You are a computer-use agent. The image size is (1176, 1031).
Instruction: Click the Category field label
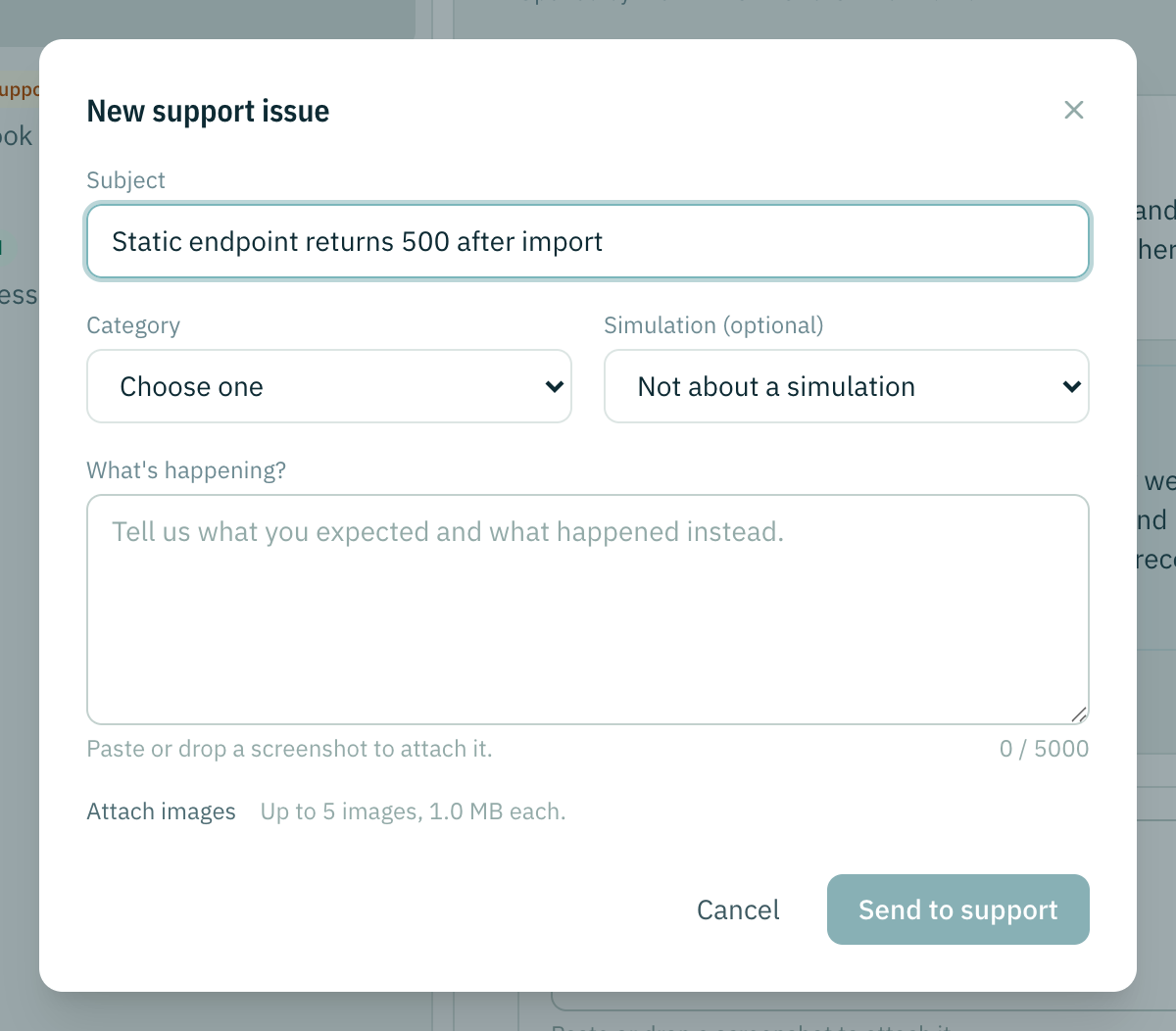point(133,325)
